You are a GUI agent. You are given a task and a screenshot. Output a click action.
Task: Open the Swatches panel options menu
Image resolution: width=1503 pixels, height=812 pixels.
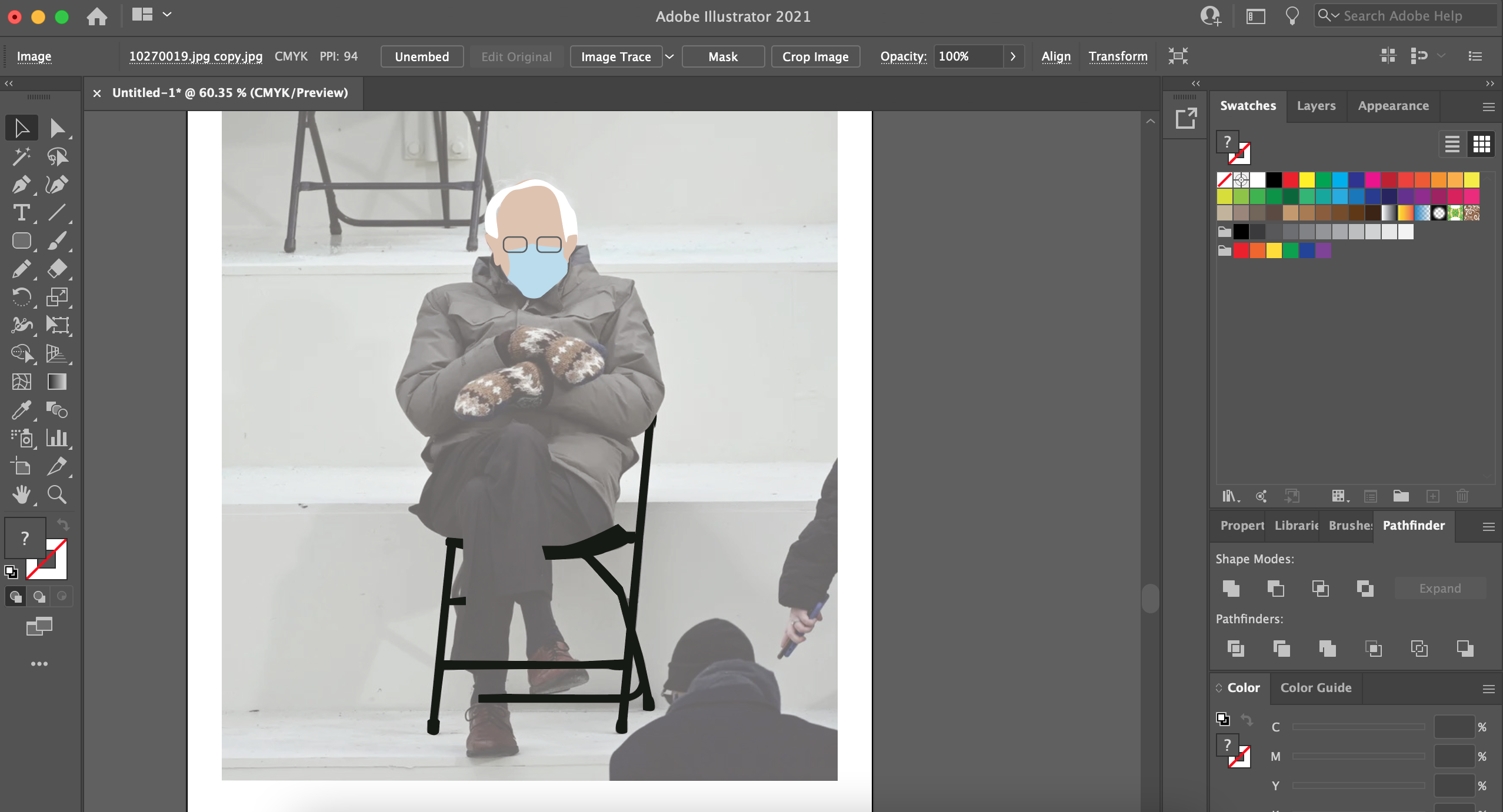click(1488, 107)
